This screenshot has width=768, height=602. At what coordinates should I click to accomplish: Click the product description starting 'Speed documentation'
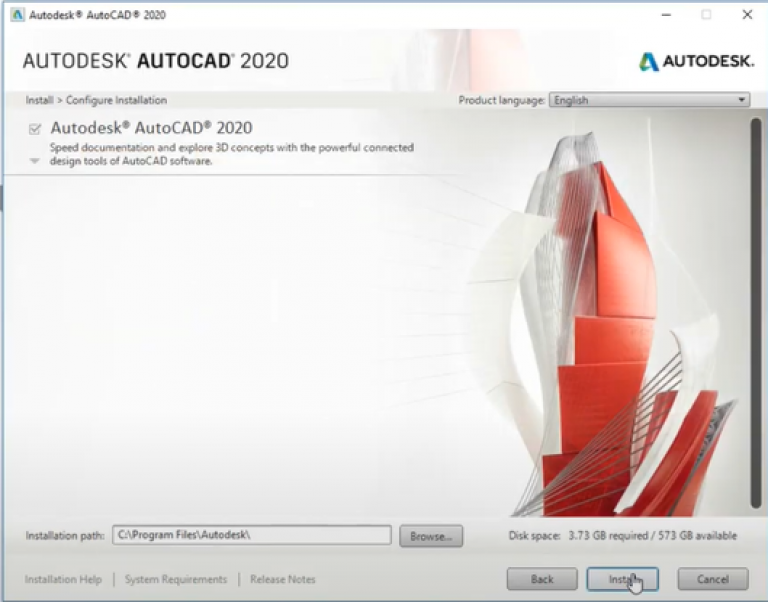click(232, 154)
